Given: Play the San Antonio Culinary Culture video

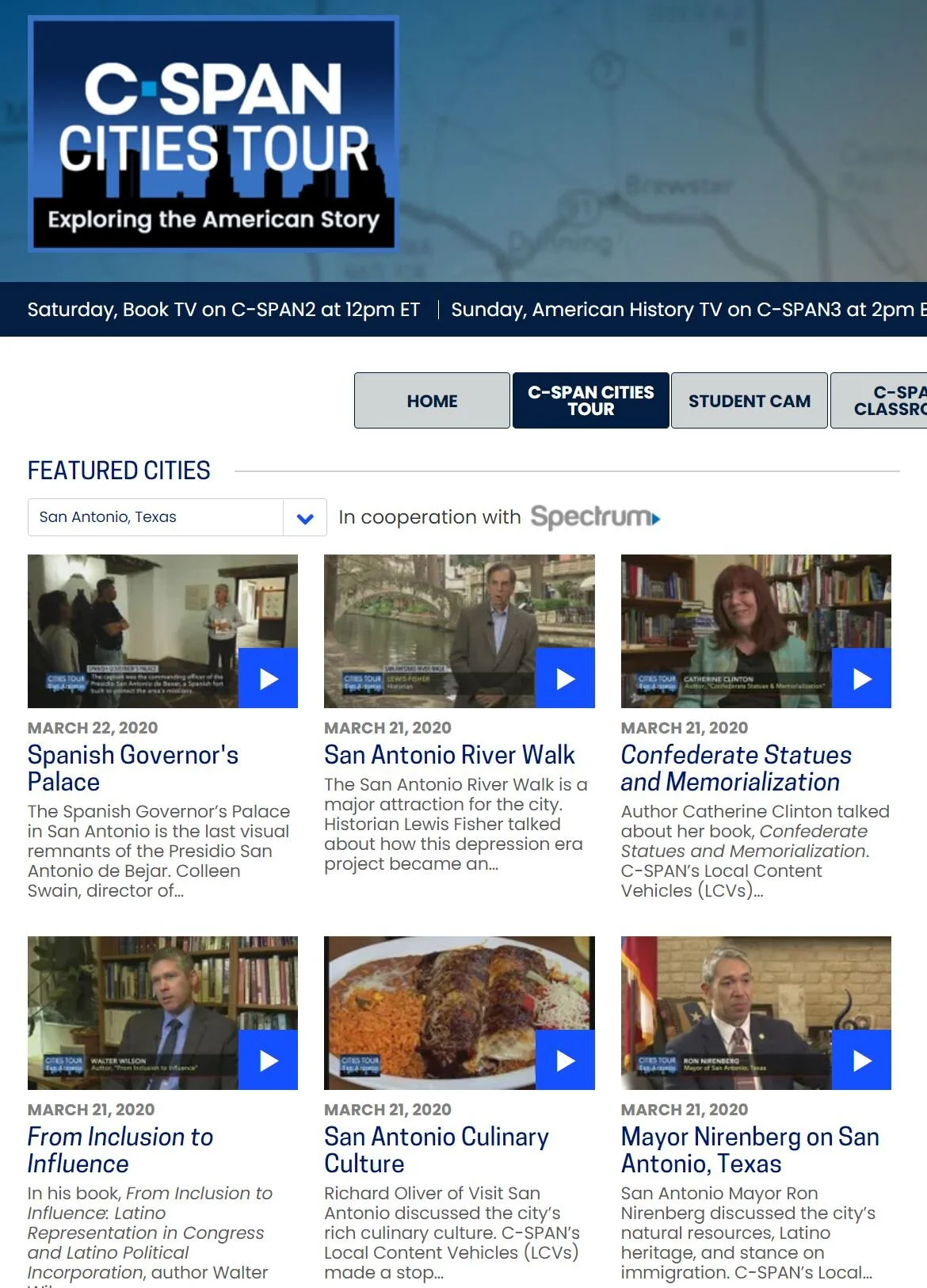Looking at the screenshot, I should click(x=565, y=1060).
